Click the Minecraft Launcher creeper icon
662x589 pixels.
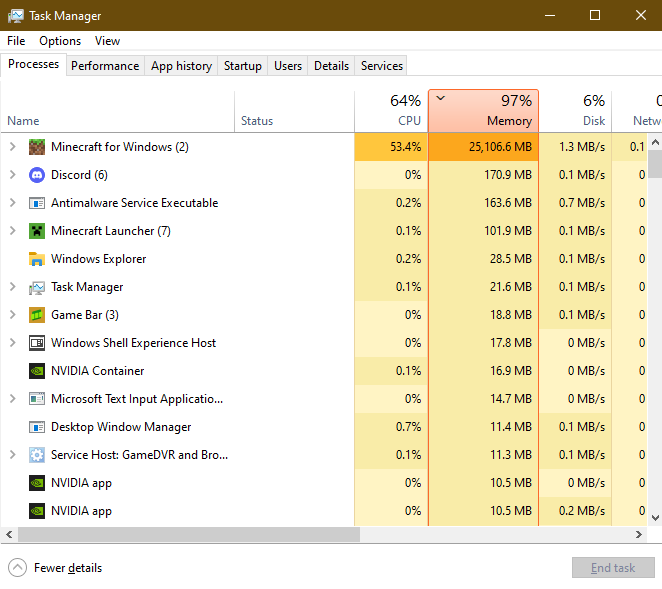tap(37, 231)
